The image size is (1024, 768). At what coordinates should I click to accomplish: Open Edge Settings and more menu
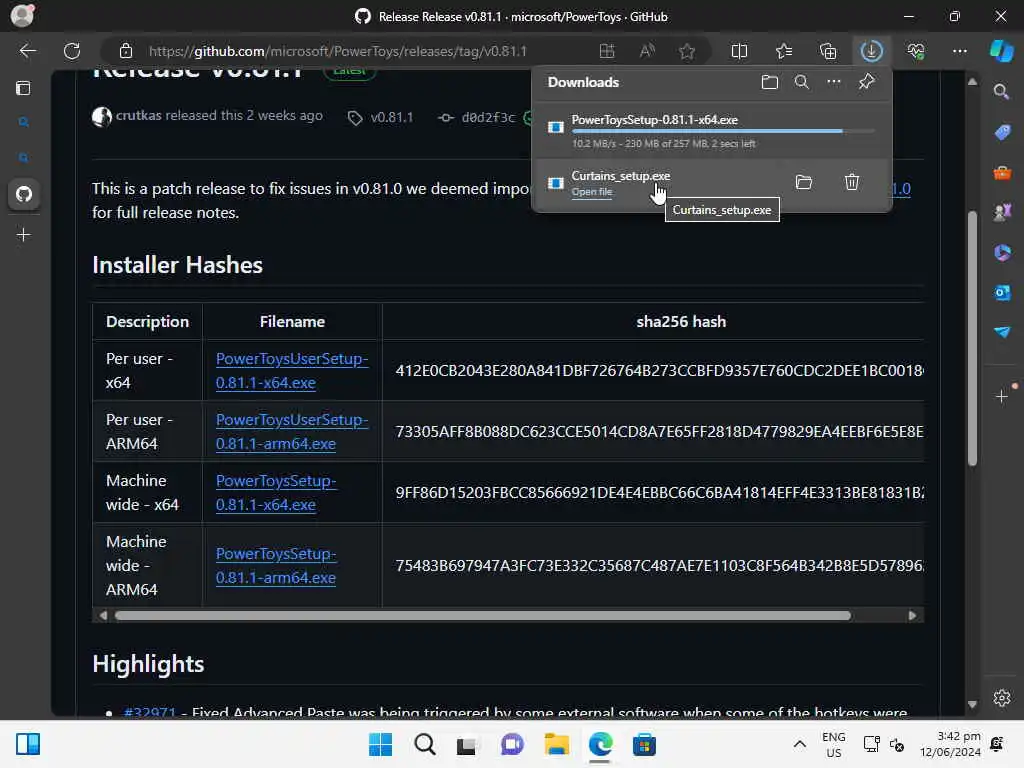959,51
